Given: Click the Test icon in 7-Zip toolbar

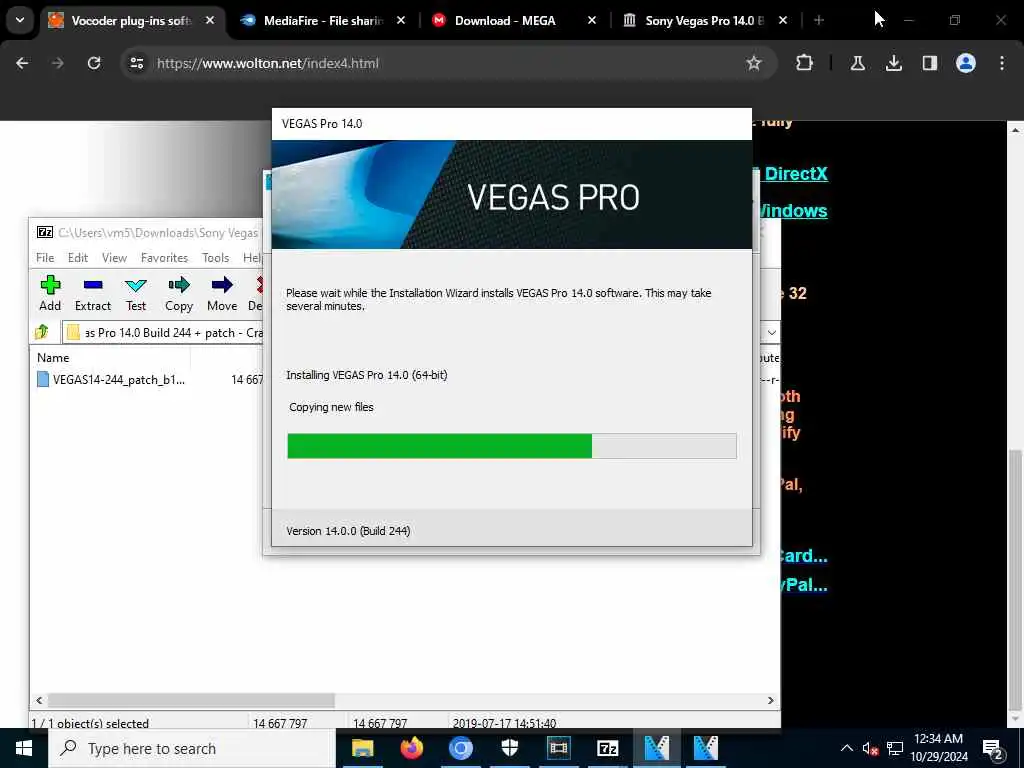Looking at the screenshot, I should pos(136,293).
